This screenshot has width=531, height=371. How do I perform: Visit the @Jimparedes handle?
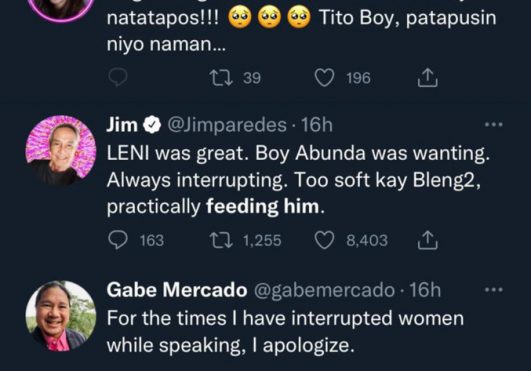coord(227,125)
